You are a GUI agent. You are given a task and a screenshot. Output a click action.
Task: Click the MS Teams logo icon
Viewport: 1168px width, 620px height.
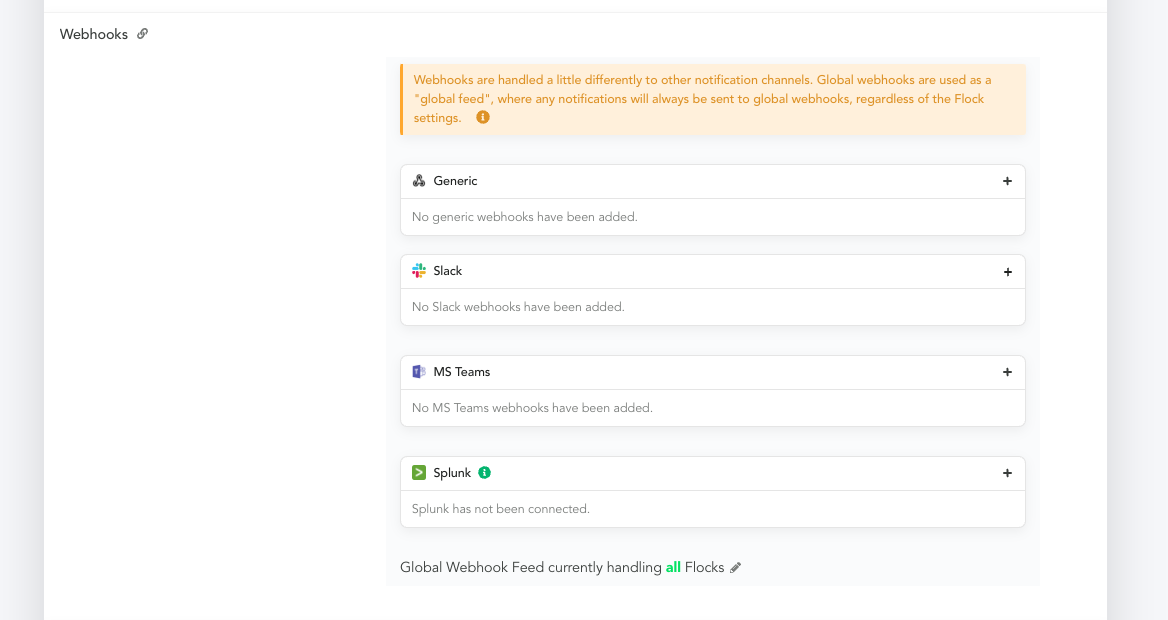point(419,371)
